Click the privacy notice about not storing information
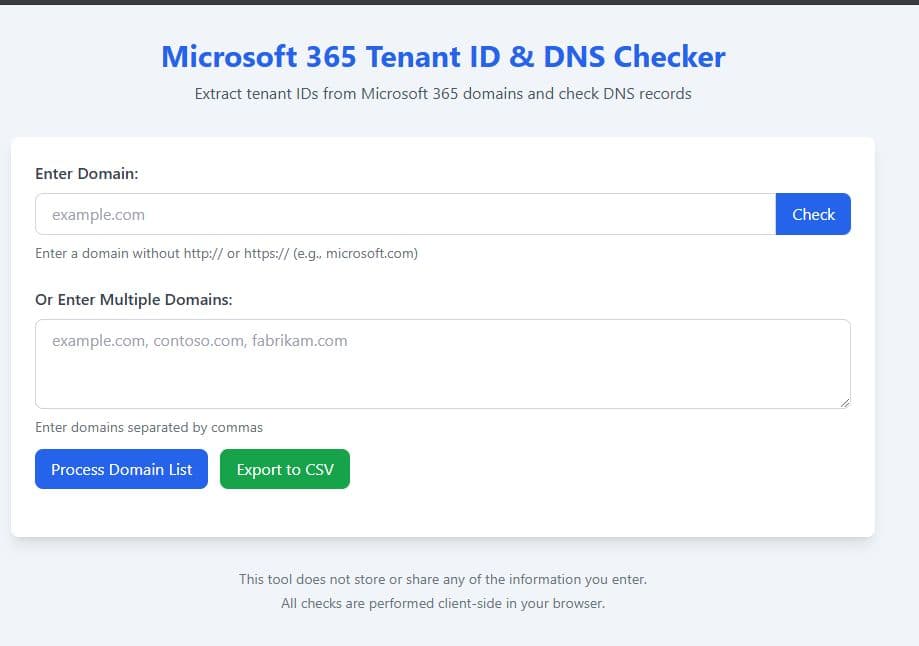Viewport: 919px width, 646px height. pos(441,579)
